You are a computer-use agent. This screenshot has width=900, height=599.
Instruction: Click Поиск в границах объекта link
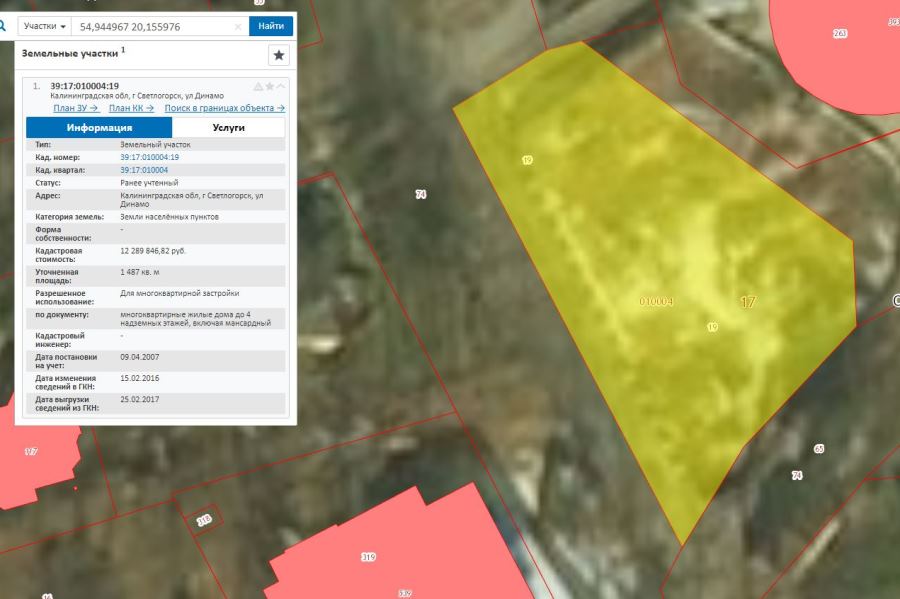[225, 108]
